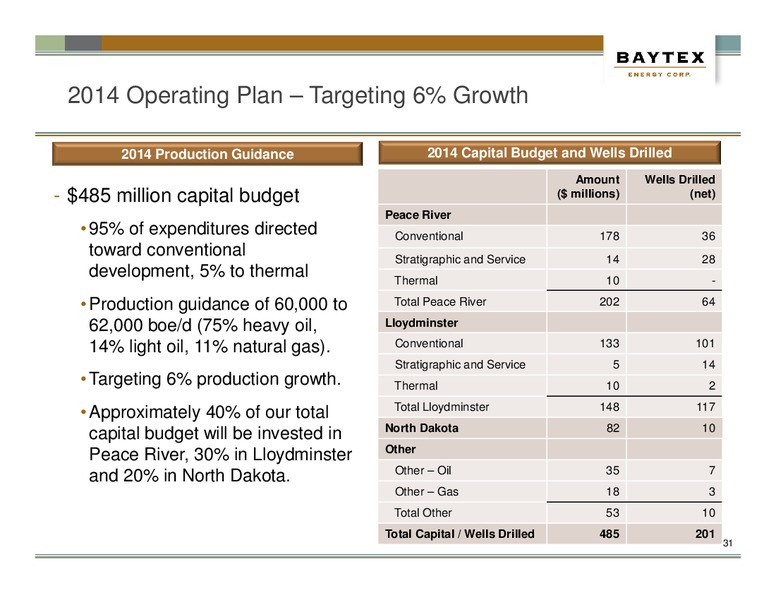This screenshot has width=776, height=600.
Task: Click the 'Amount ($ millions)' column header
Action: click(588, 187)
